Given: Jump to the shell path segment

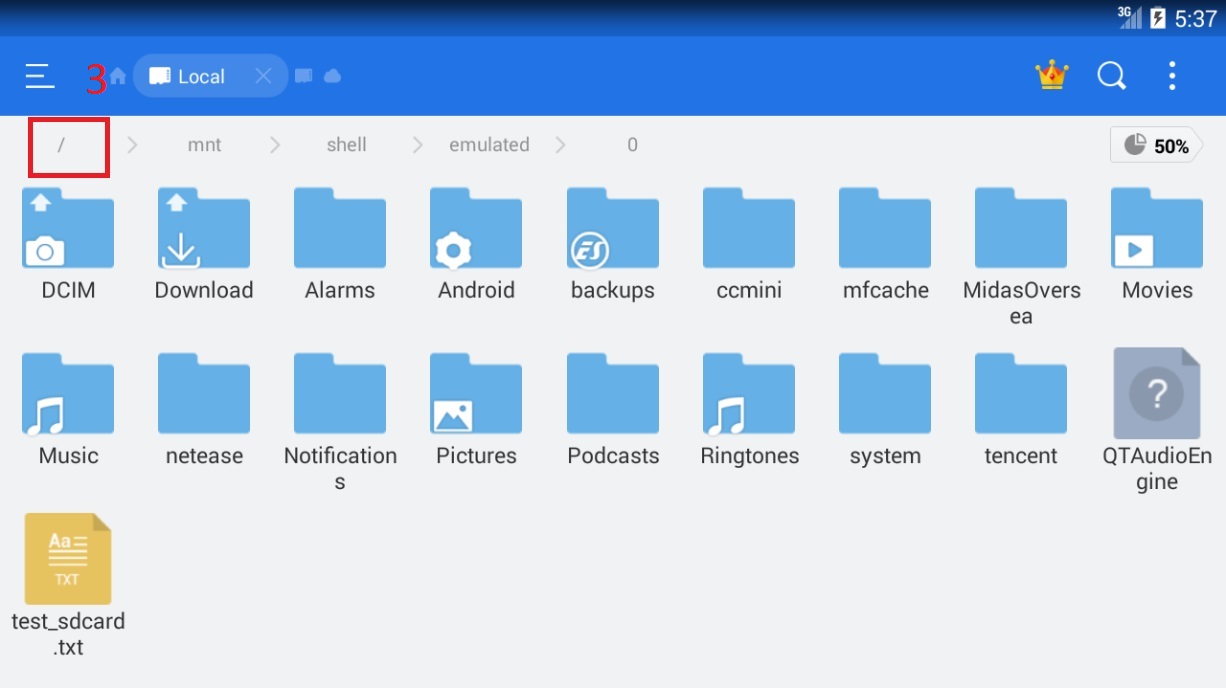Looking at the screenshot, I should tap(346, 145).
